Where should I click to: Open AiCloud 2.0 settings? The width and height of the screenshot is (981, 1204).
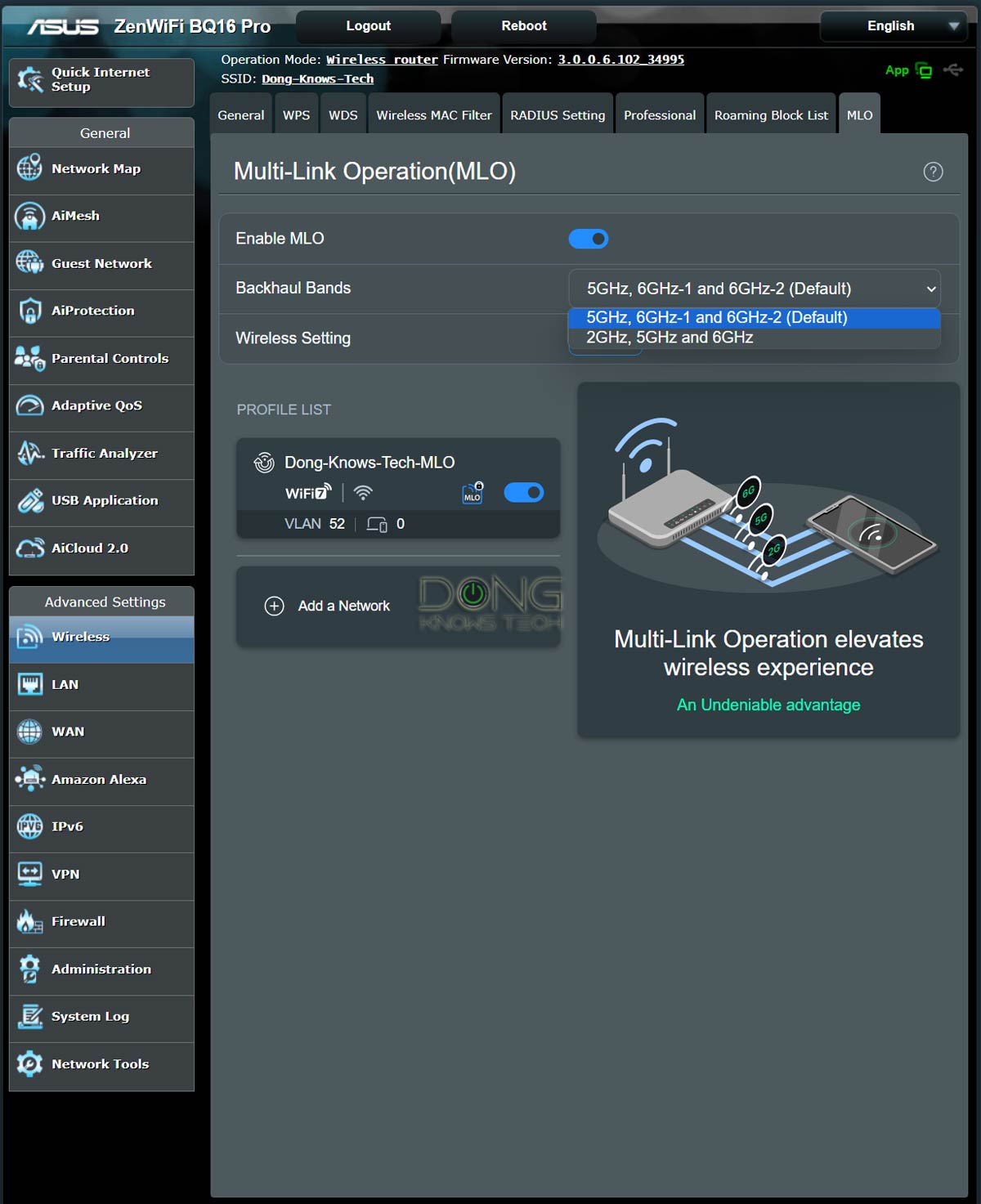(x=89, y=548)
